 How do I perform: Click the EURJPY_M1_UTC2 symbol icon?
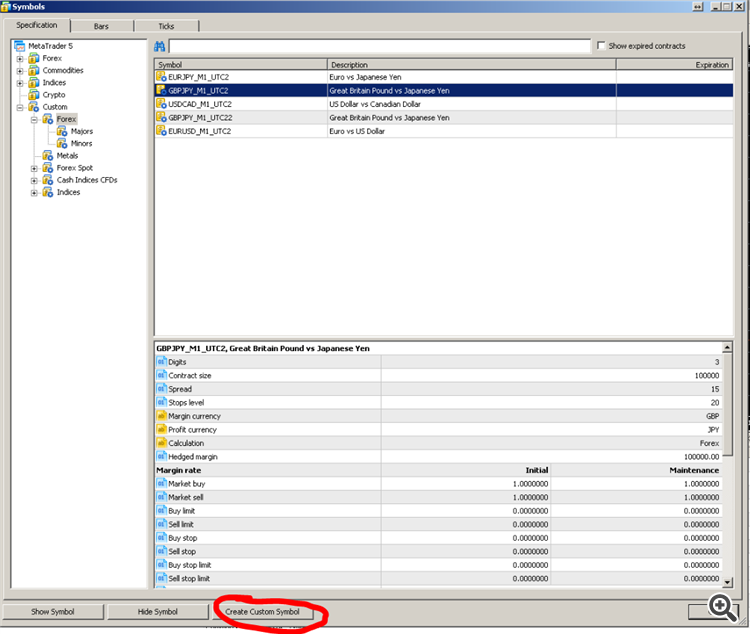[x=161, y=77]
